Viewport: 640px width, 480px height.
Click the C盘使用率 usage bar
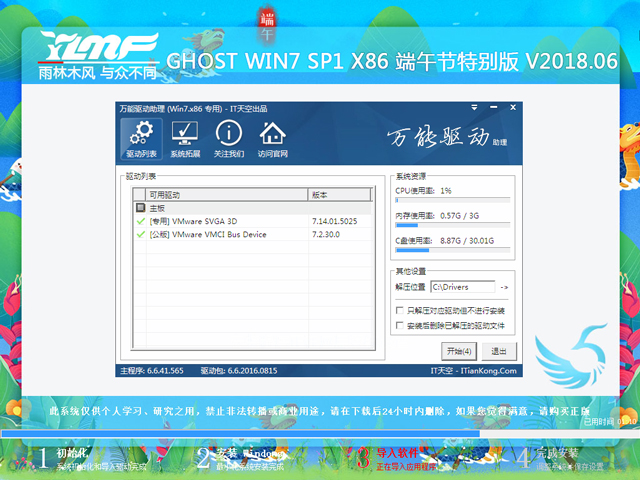pyautogui.click(x=453, y=252)
